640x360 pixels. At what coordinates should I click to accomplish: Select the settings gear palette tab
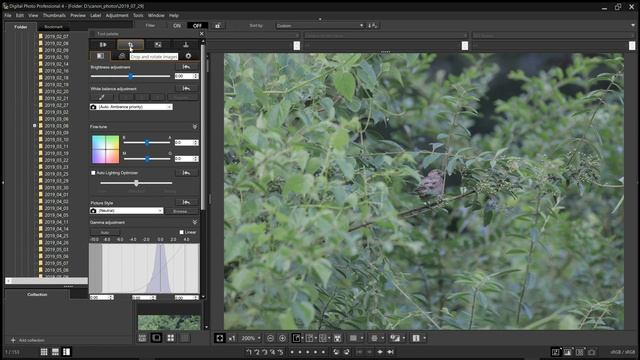click(188, 56)
